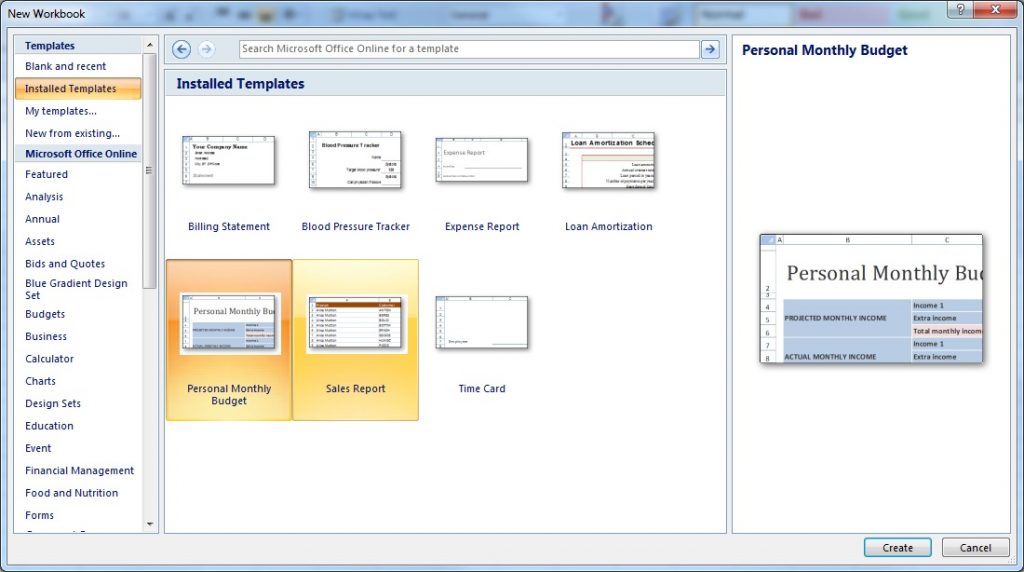Viewport: 1024px width, 572px height.
Task: Open the Blank and recent category
Action: click(x=66, y=66)
